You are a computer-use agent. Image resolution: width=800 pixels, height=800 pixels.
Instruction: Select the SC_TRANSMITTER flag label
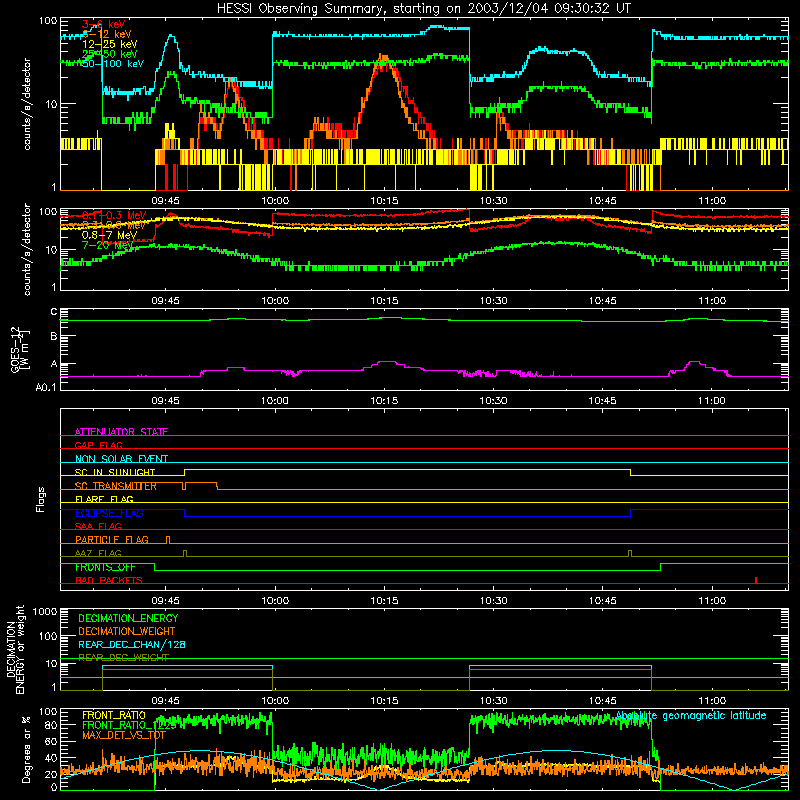click(x=116, y=486)
